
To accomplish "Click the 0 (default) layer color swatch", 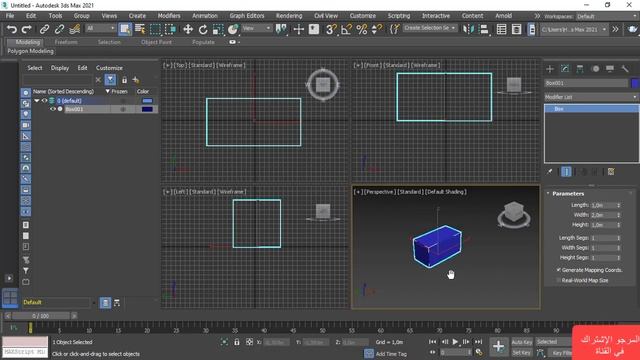I will pos(147,100).
